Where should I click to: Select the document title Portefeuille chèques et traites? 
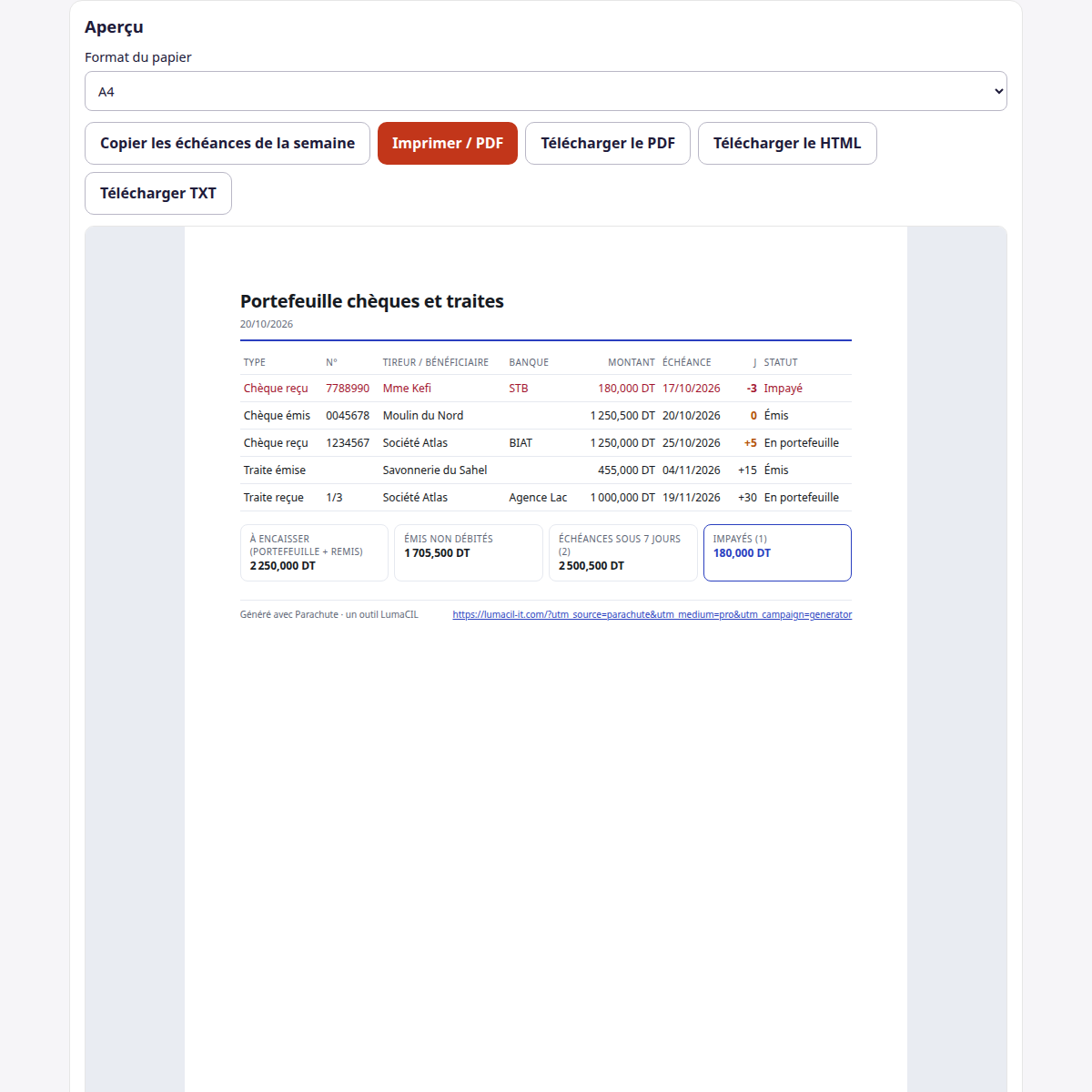[x=372, y=301]
